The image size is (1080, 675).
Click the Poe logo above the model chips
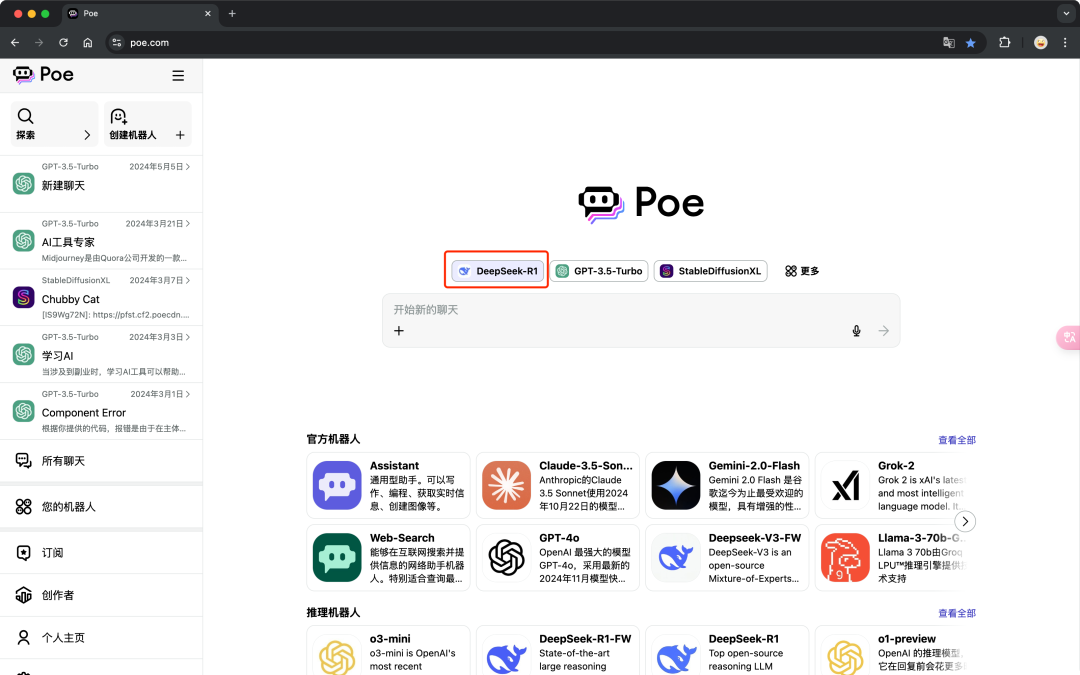pyautogui.click(x=640, y=204)
